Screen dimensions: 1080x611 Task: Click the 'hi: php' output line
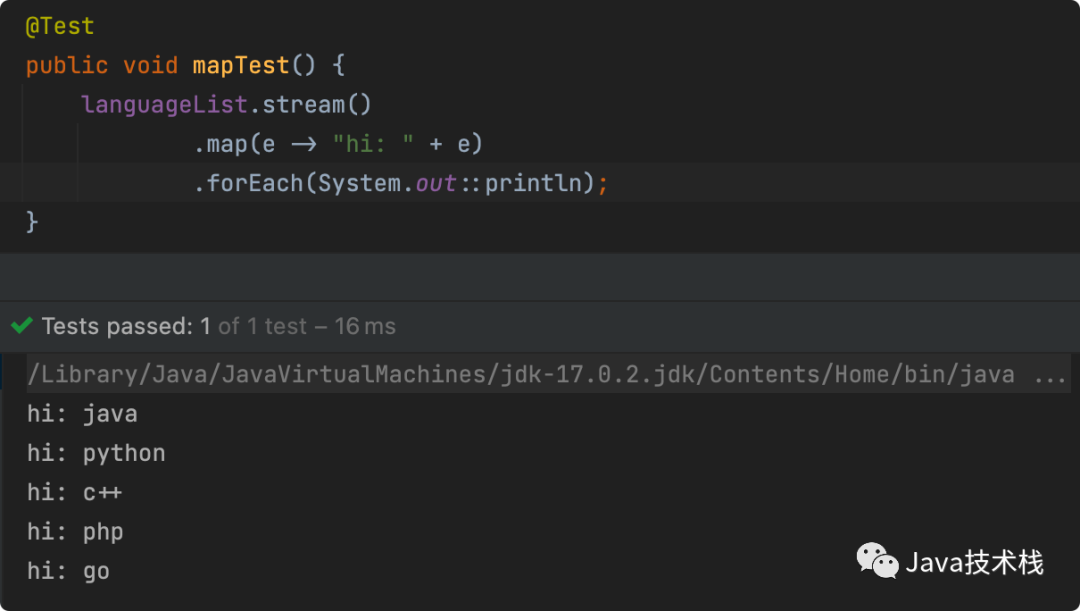pyautogui.click(x=75, y=532)
